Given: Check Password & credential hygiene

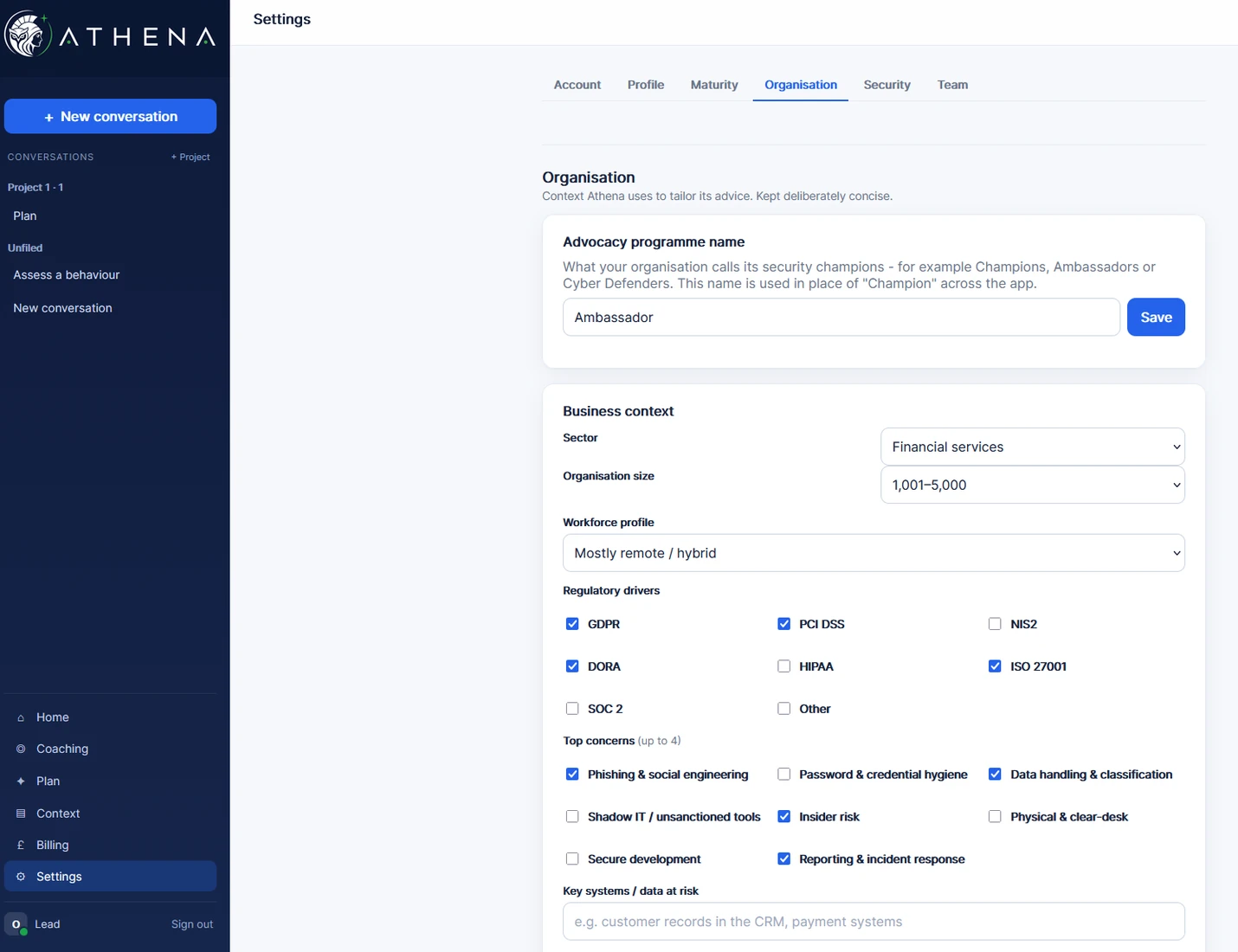Looking at the screenshot, I should click(783, 775).
